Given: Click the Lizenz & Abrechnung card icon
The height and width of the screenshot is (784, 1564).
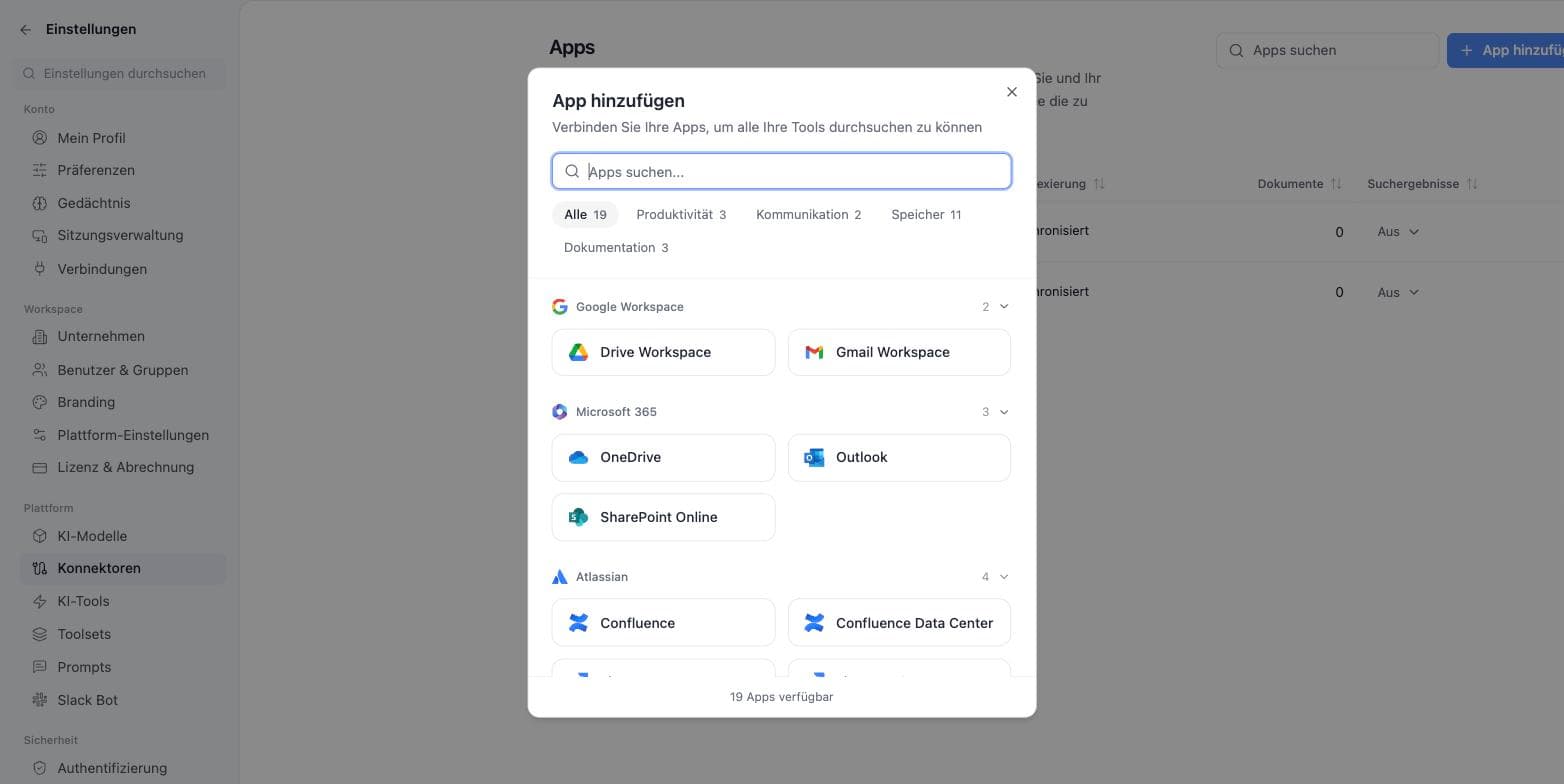Looking at the screenshot, I should coord(40,467).
